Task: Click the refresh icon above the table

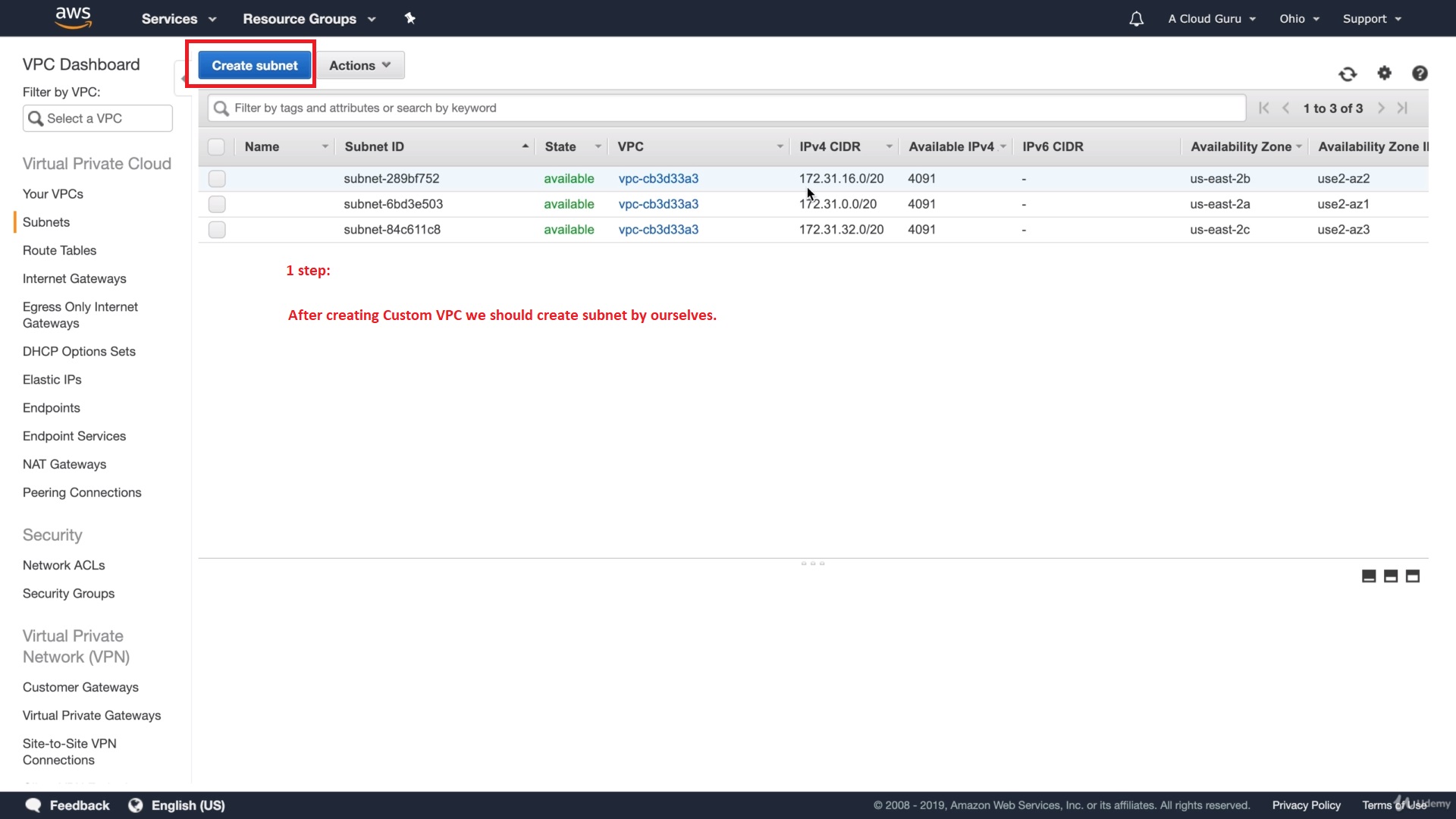Action: [1348, 74]
